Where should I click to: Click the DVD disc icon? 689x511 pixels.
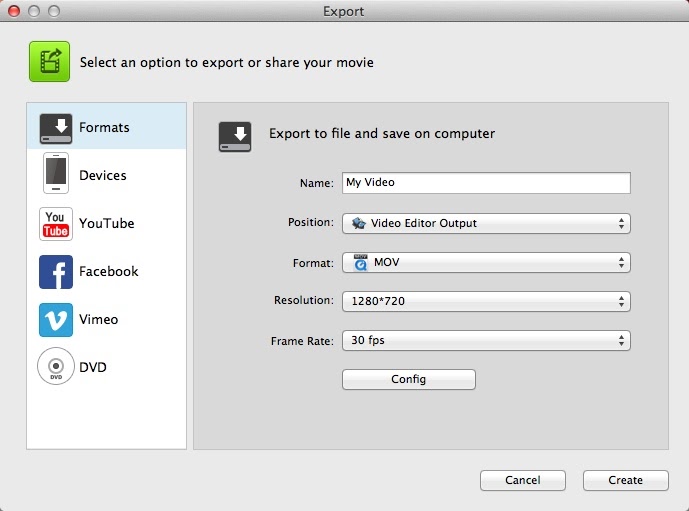click(x=56, y=366)
